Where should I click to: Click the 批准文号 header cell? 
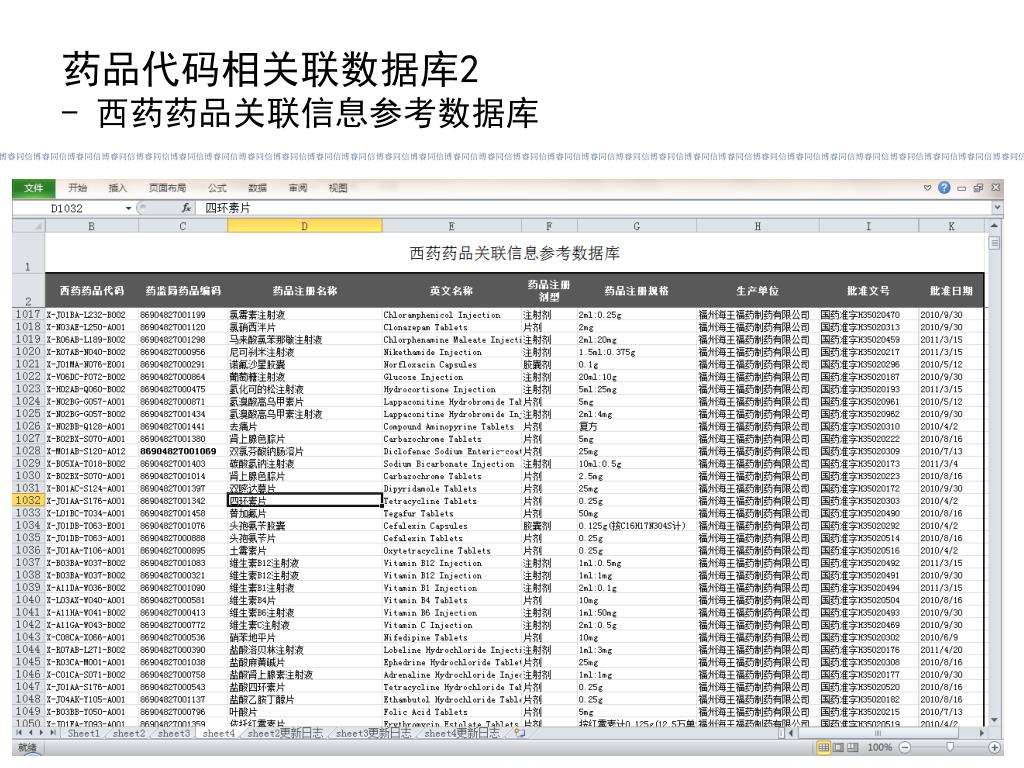click(869, 291)
